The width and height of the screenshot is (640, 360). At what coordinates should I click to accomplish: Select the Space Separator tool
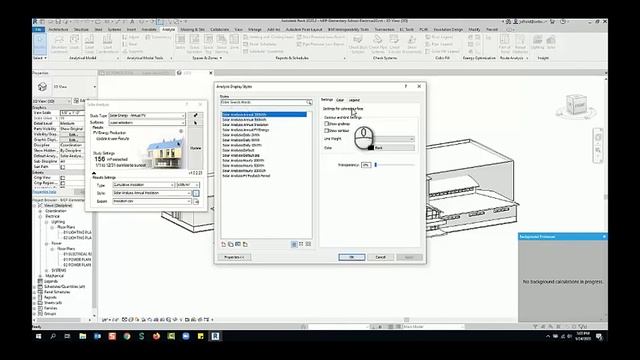pos(194,44)
